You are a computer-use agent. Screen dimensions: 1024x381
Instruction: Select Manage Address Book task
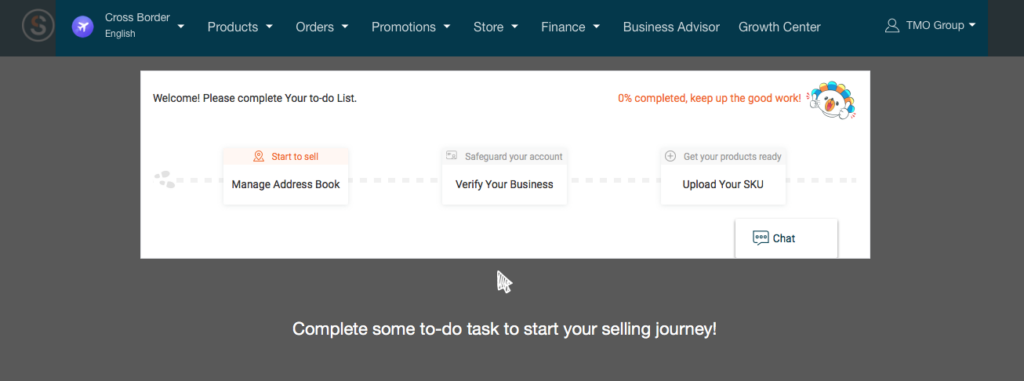point(286,184)
